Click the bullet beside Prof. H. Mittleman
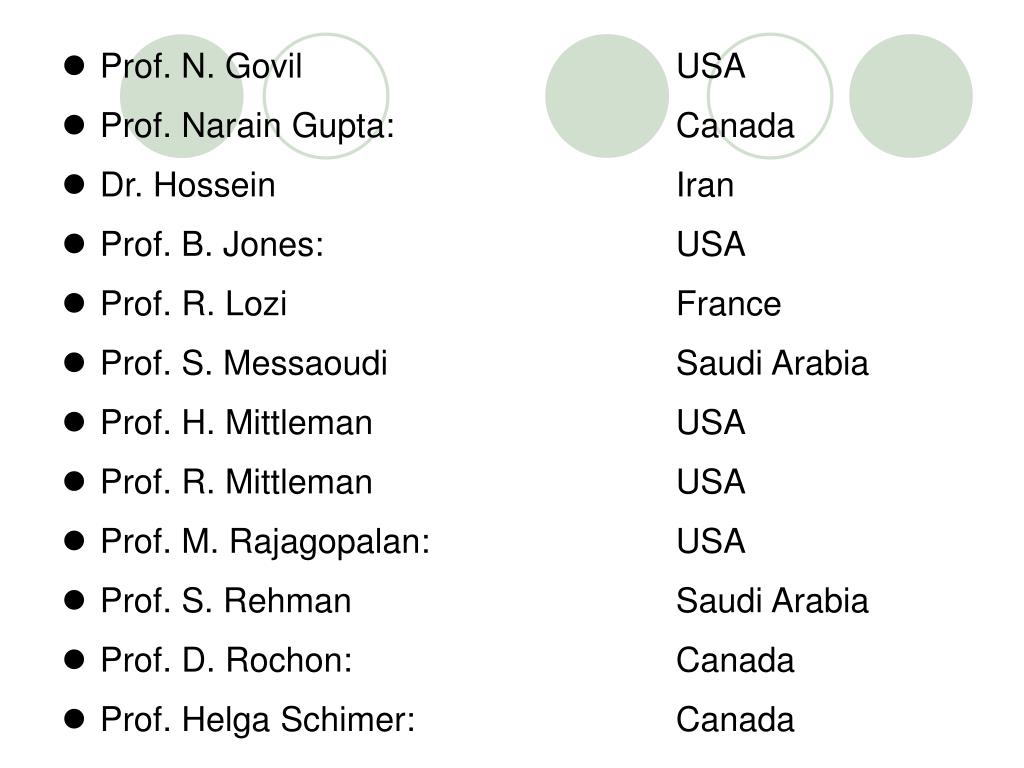Image resolution: width=1024 pixels, height=768 pixels. [x=74, y=422]
